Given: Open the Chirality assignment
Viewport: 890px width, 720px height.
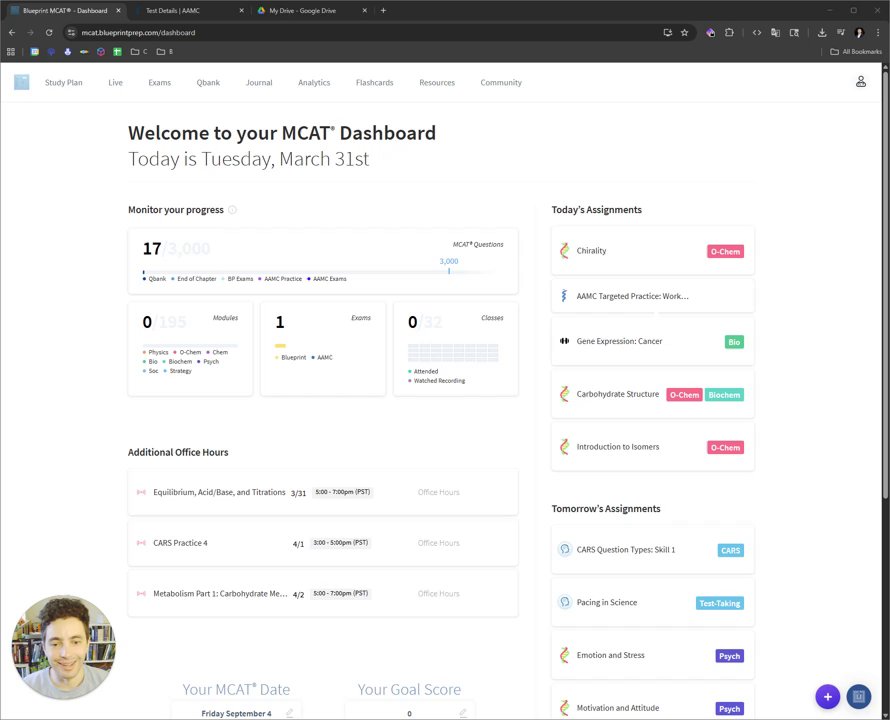Looking at the screenshot, I should (653, 250).
